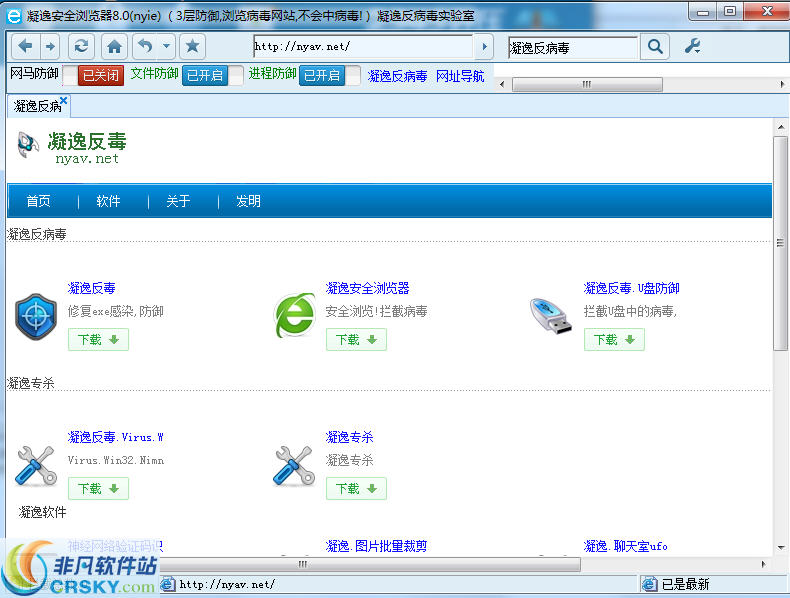790x598 pixels.
Task: Click the browser's e logo in title bar
Action: (x=14, y=16)
